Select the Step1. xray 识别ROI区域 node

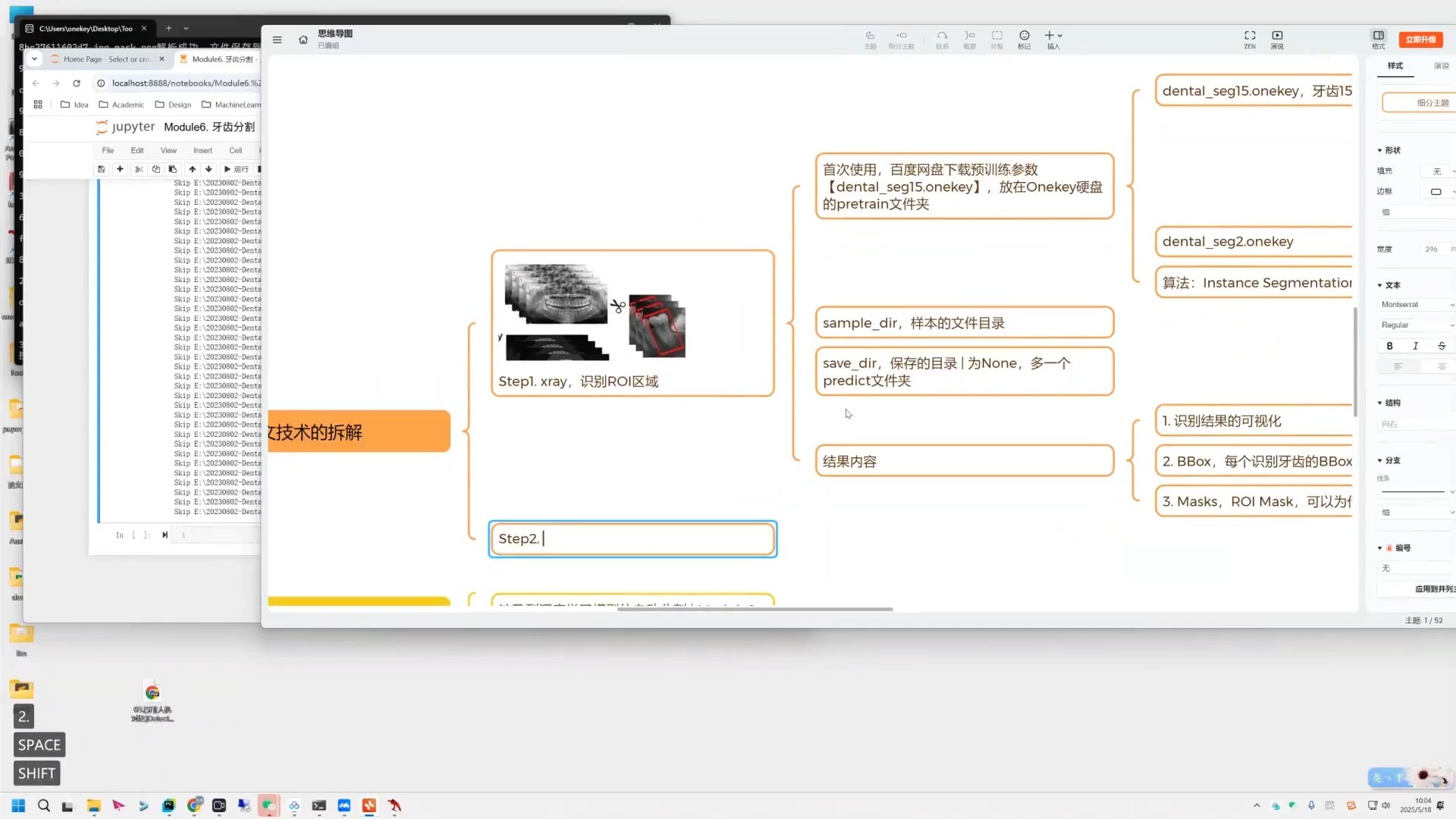(x=632, y=324)
